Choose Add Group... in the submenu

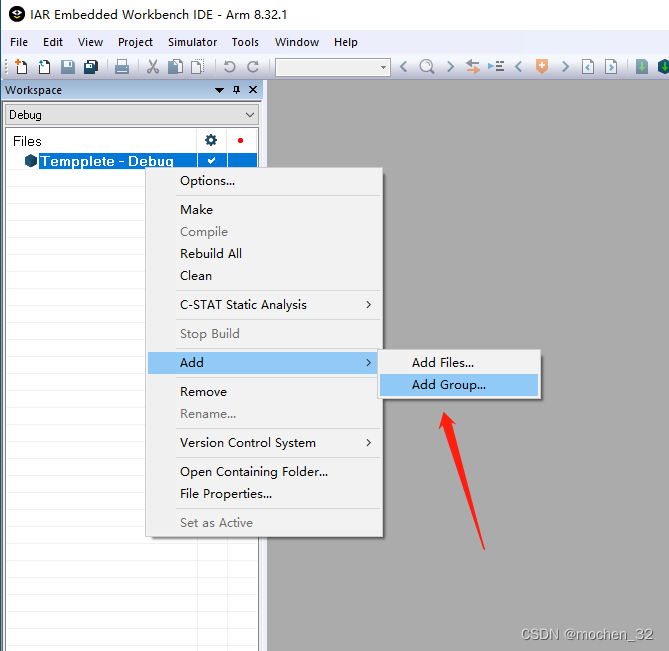(x=459, y=385)
